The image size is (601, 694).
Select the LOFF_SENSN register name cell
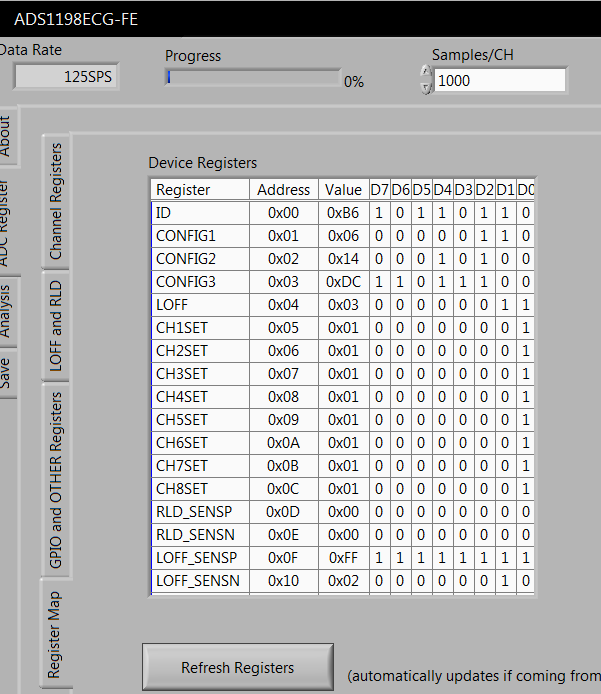tap(200, 581)
